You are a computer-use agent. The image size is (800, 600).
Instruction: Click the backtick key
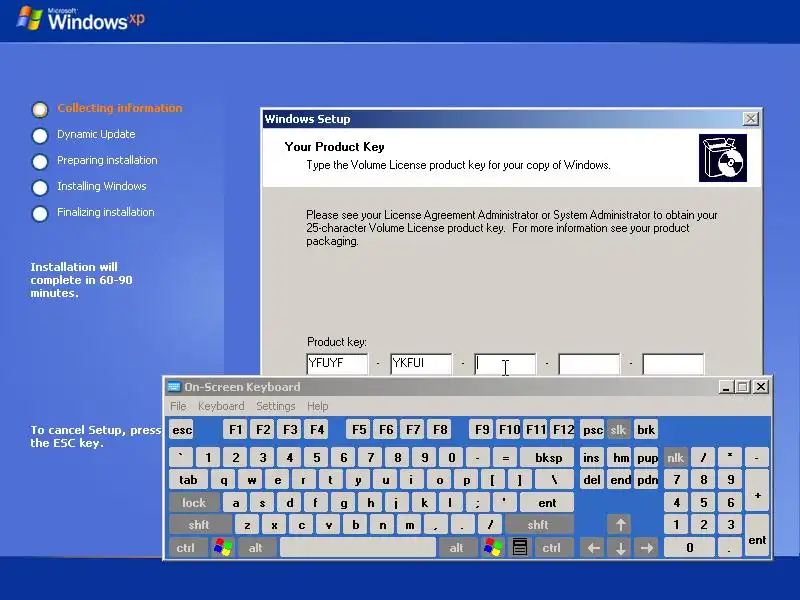[x=181, y=458]
